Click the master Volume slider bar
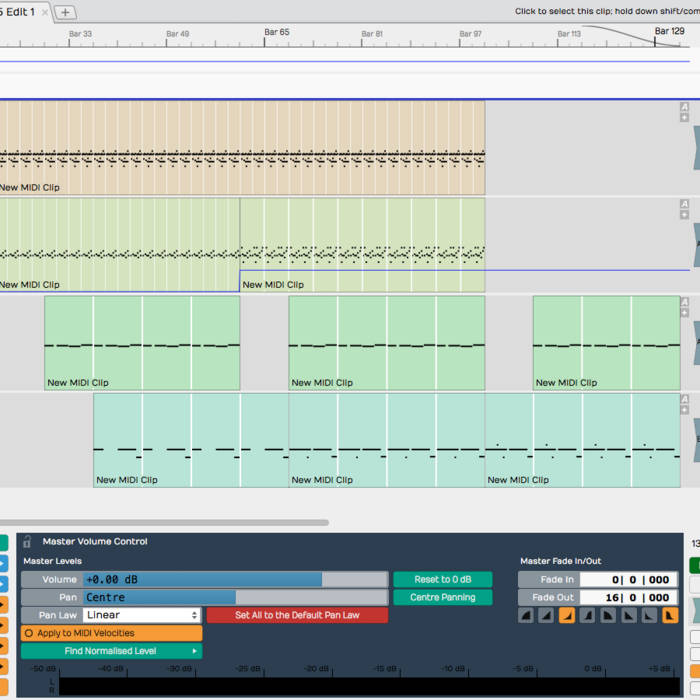The width and height of the screenshot is (700, 700). [x=235, y=579]
